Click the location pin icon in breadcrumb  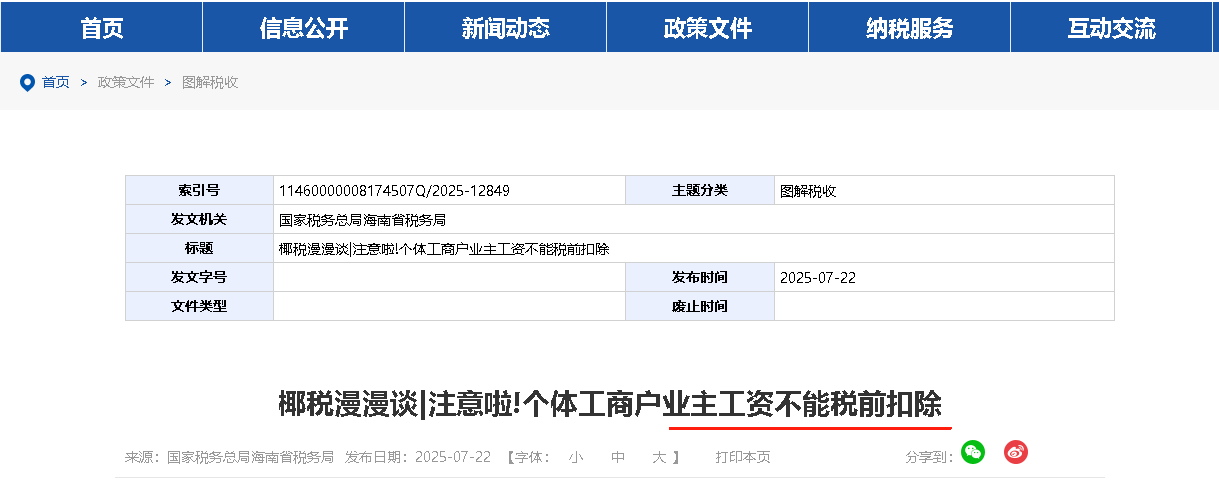click(x=27, y=83)
